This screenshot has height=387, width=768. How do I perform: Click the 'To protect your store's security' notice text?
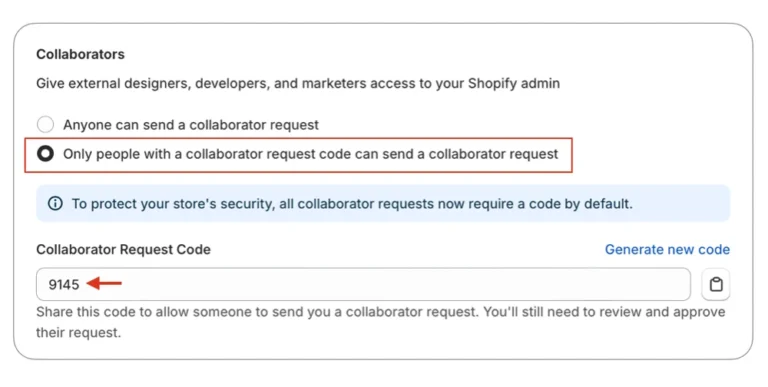pyautogui.click(x=352, y=203)
